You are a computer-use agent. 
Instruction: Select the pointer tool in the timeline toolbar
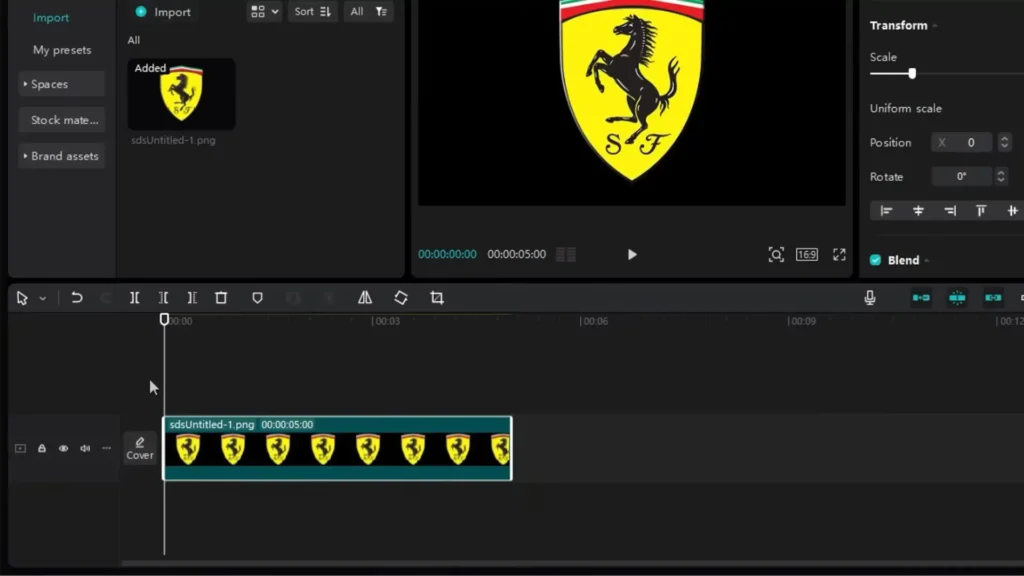coord(22,298)
